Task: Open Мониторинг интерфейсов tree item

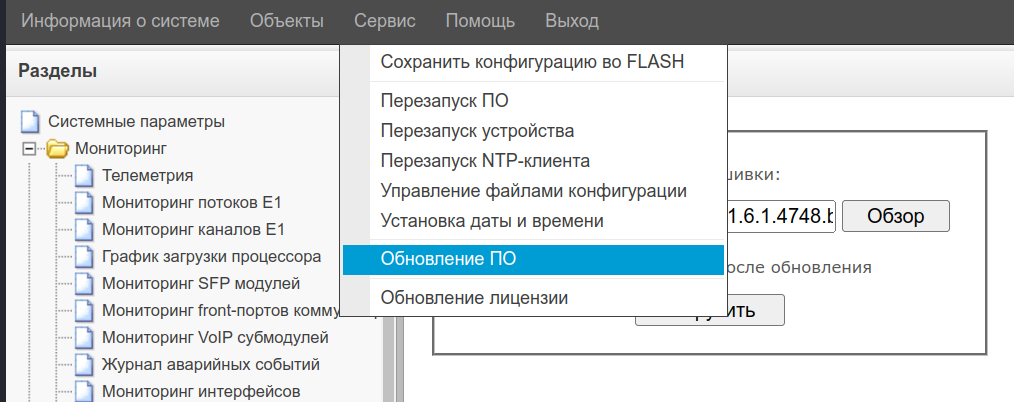Action: (x=201, y=391)
